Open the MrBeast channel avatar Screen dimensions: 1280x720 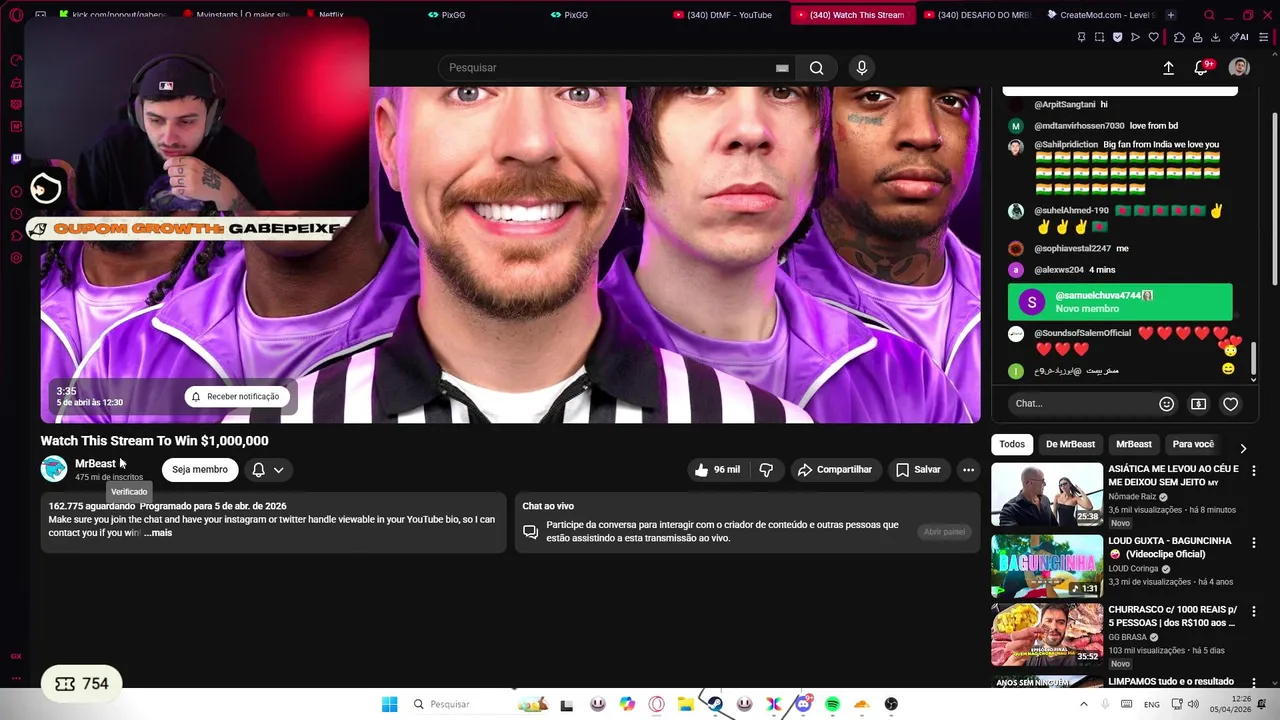[x=54, y=469]
